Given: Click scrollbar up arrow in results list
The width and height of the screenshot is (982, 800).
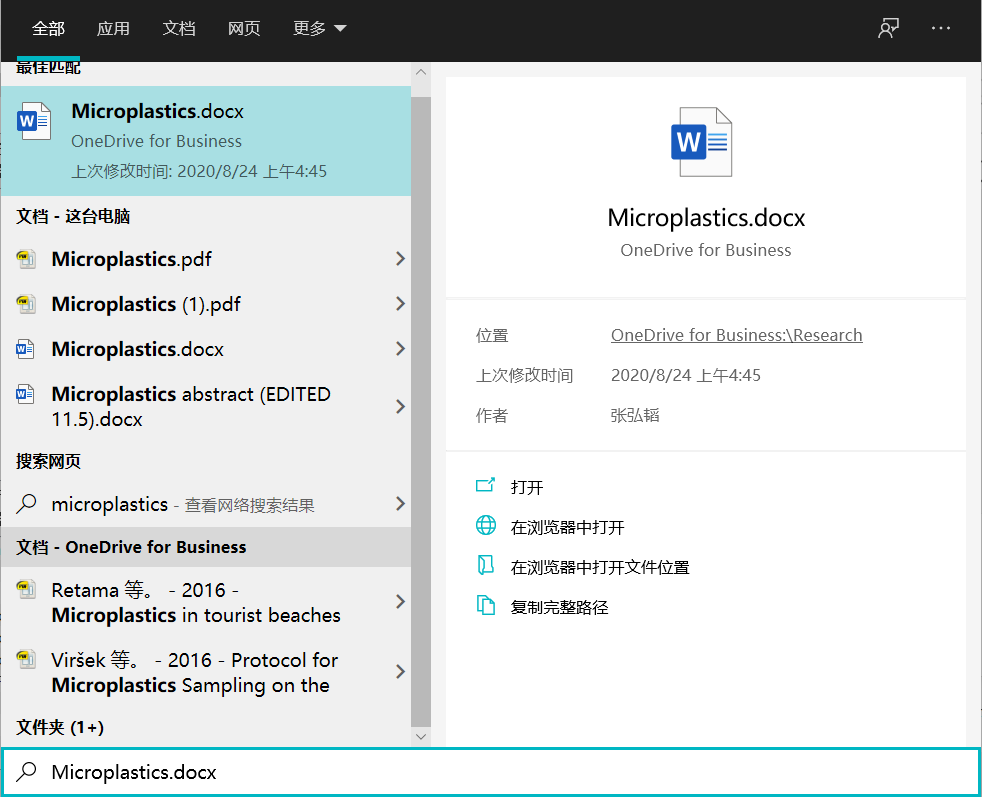Looking at the screenshot, I should (x=421, y=72).
